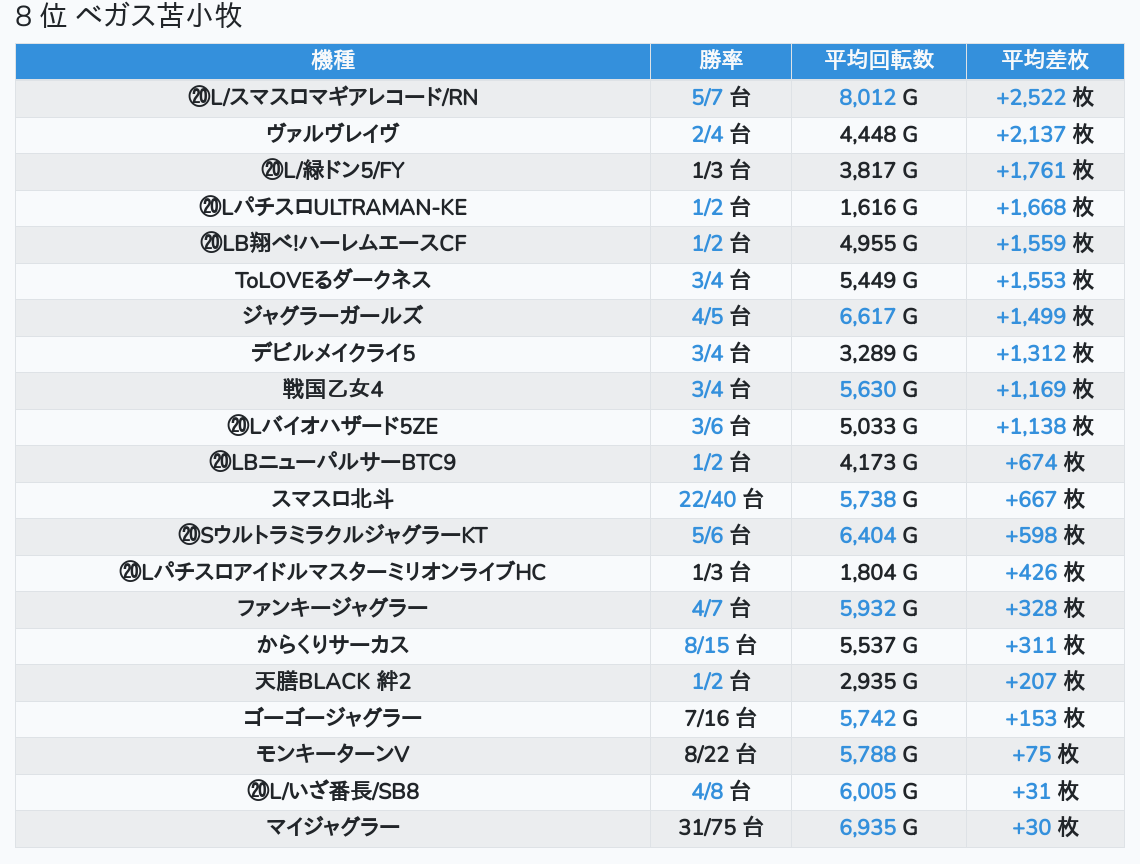Click the からくりサーカス machine name

coord(333,646)
